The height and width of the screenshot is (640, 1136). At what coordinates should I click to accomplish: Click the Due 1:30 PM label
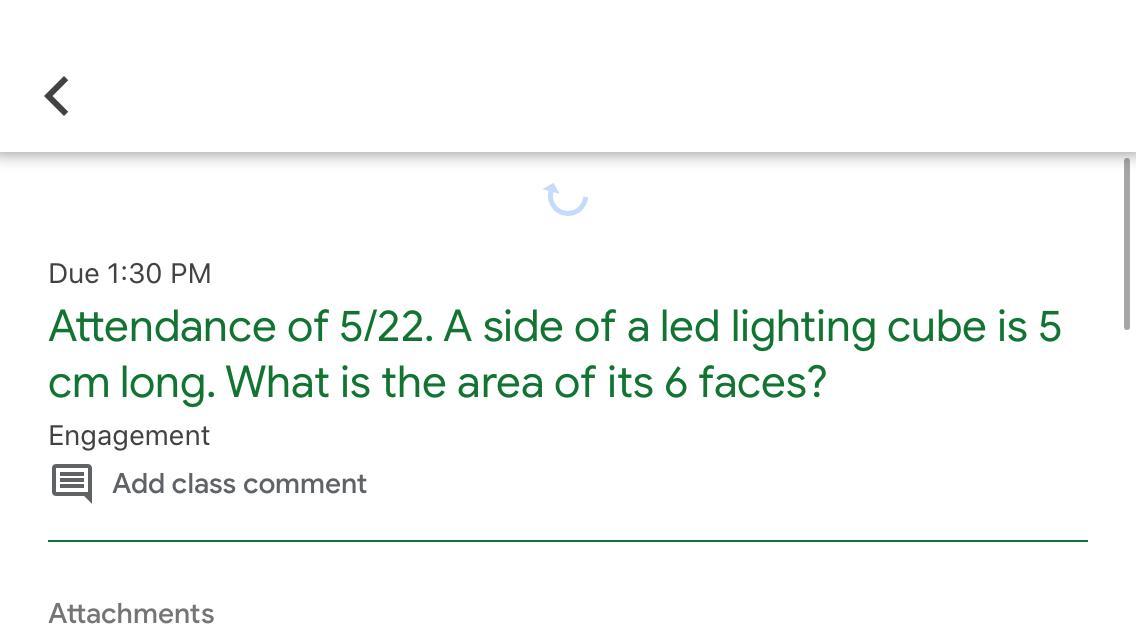point(130,274)
